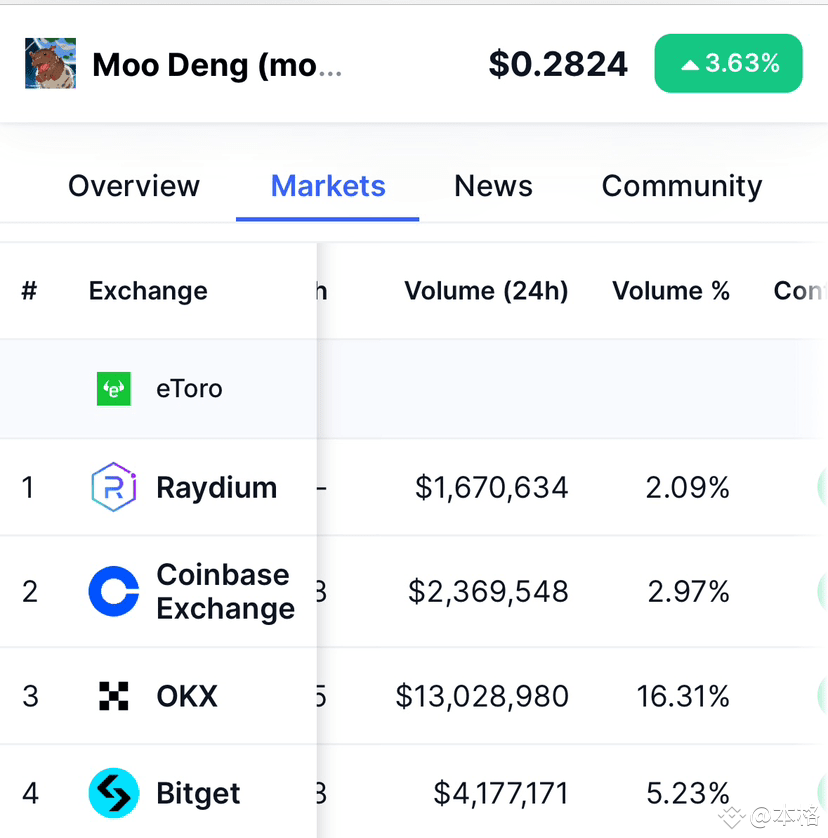Open the Community tab
Viewport: 828px width, 838px height.
tap(681, 185)
